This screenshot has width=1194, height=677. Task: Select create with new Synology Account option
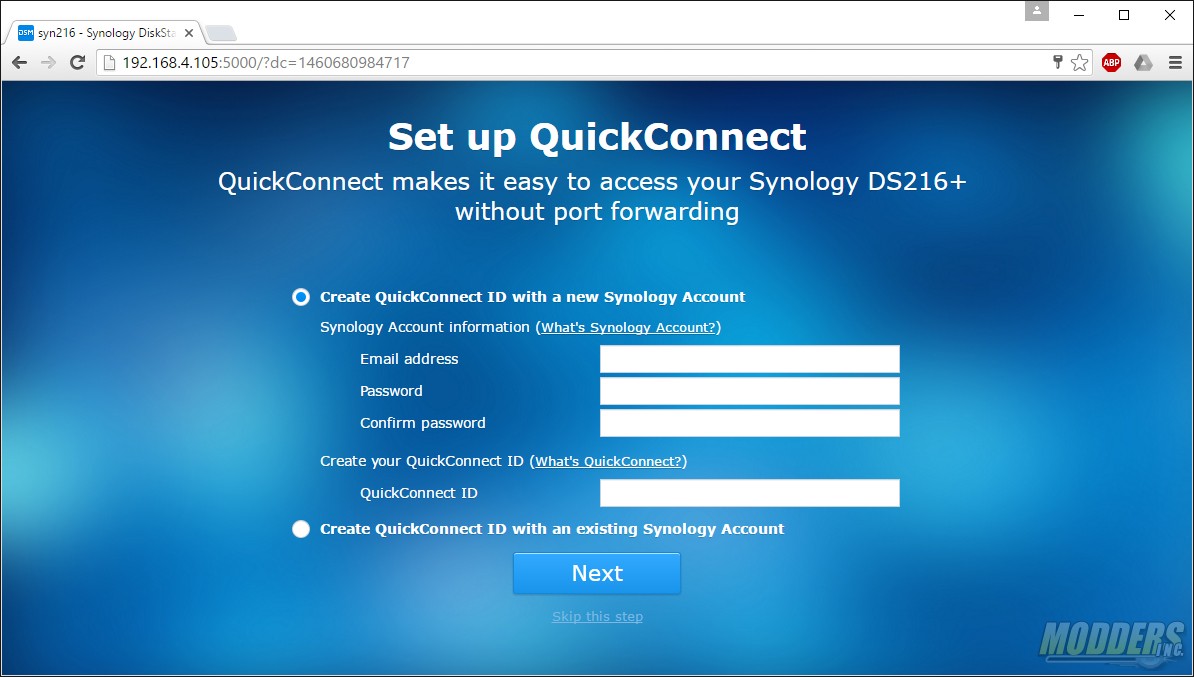click(301, 297)
